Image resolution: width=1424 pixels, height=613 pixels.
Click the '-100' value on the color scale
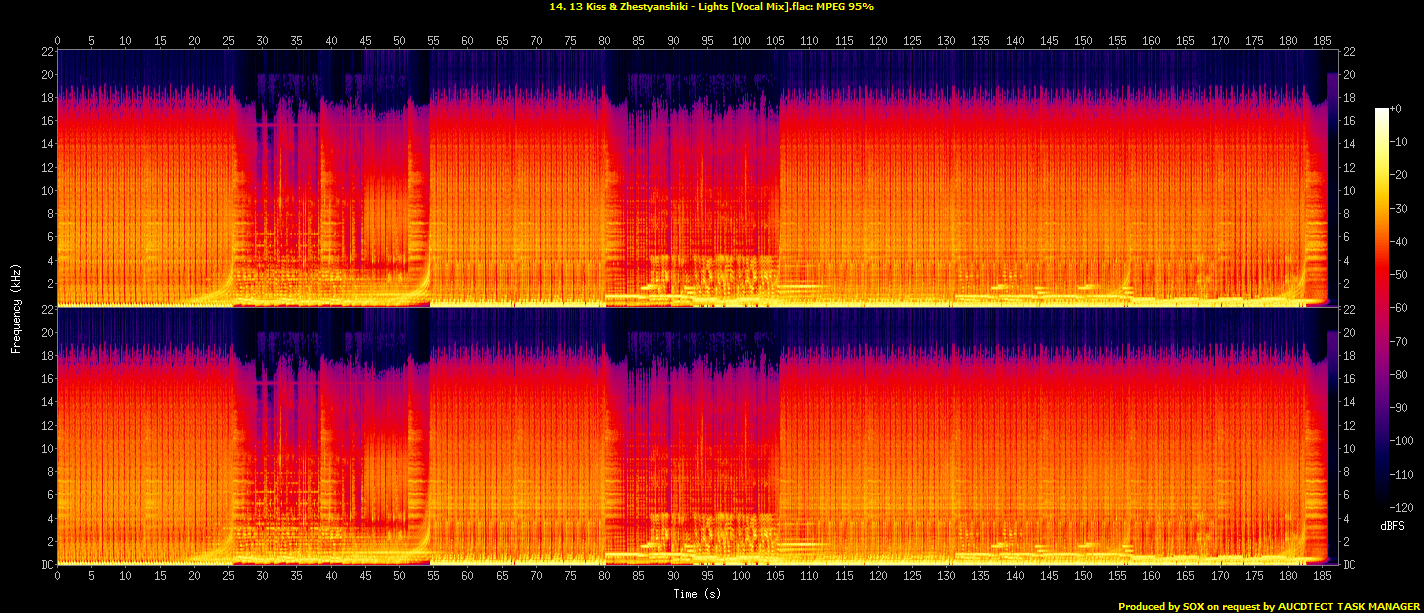(1403, 439)
